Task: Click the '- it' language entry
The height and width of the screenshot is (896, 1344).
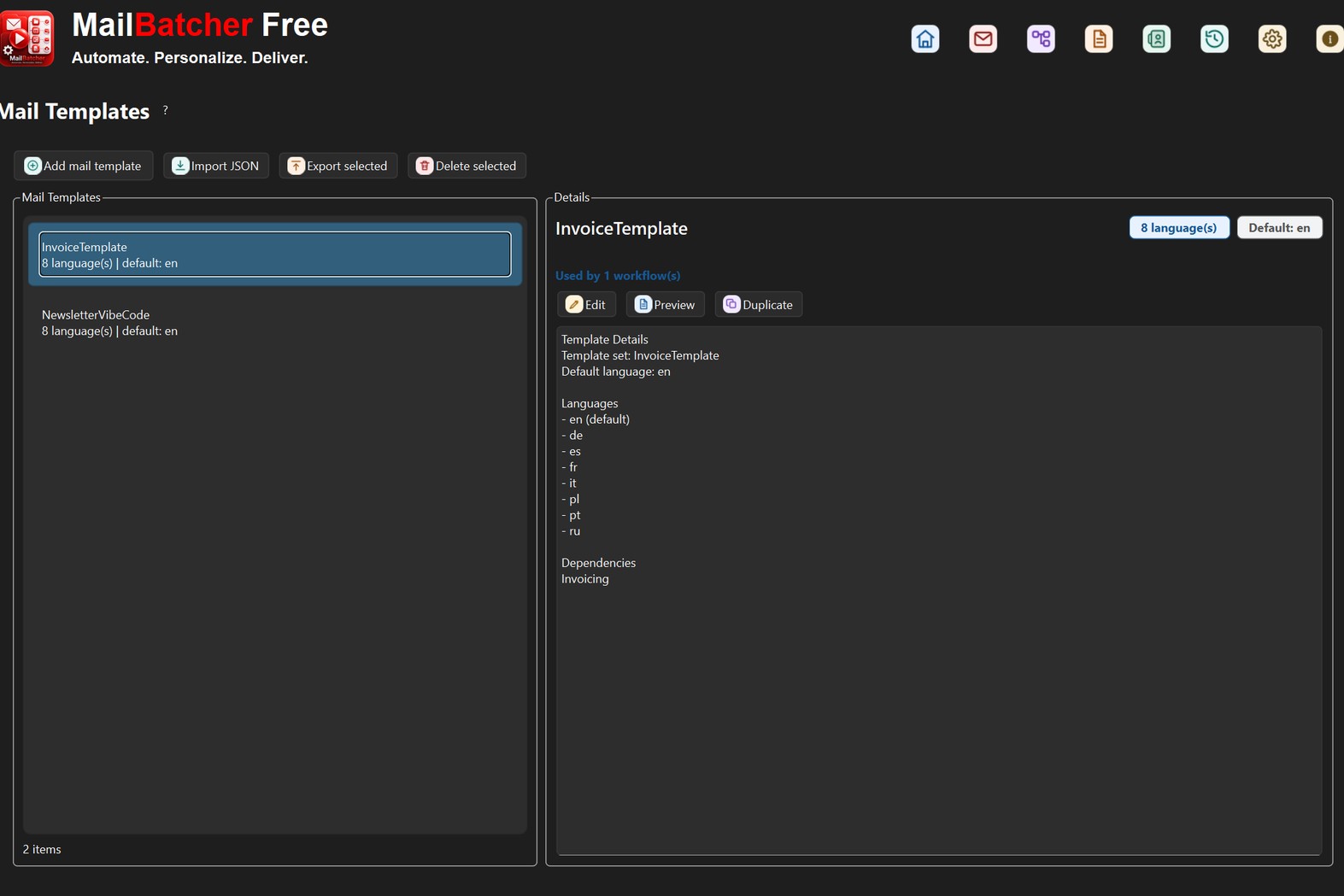Action: [568, 483]
